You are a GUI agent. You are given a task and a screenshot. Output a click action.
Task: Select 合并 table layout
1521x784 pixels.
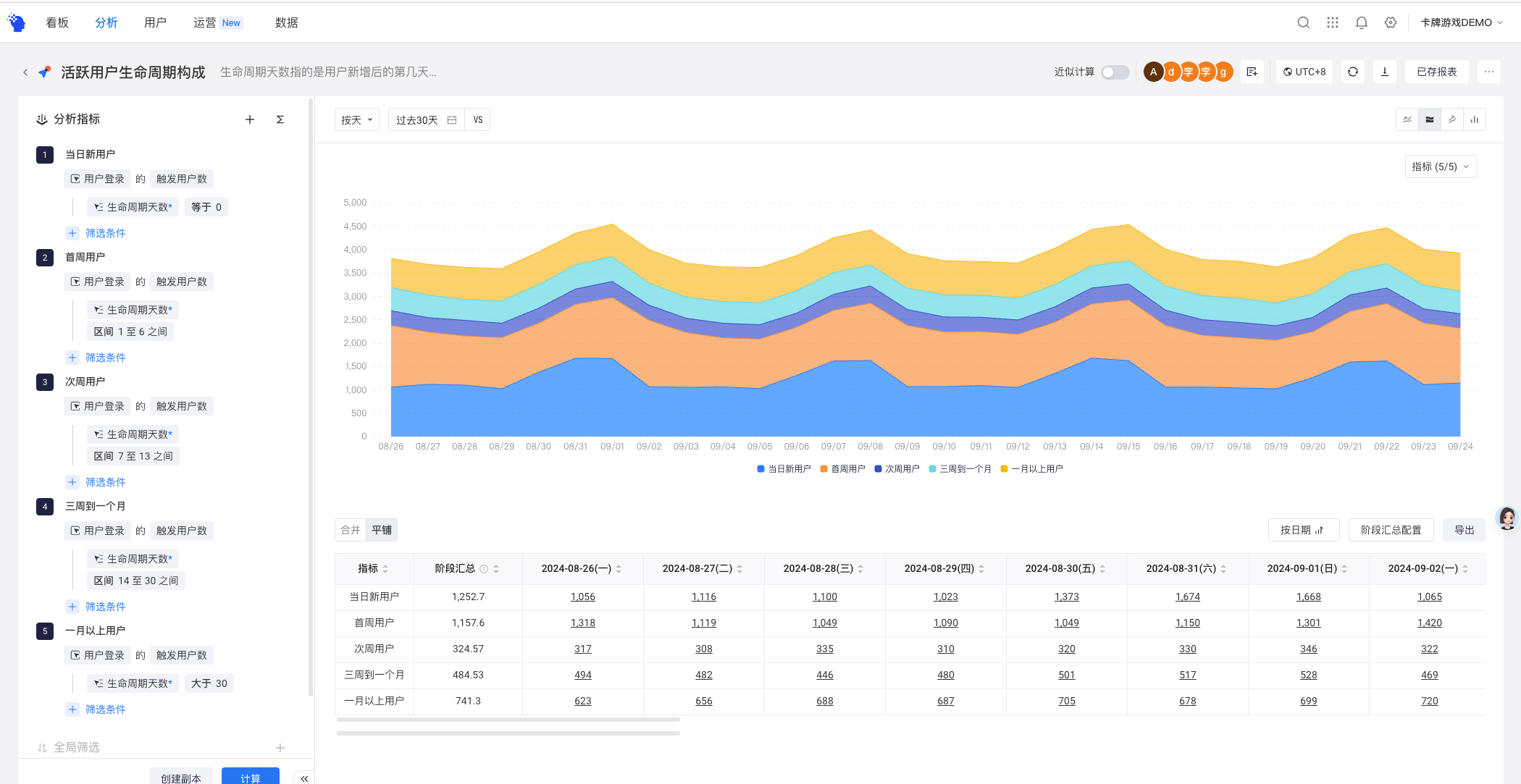click(x=351, y=530)
